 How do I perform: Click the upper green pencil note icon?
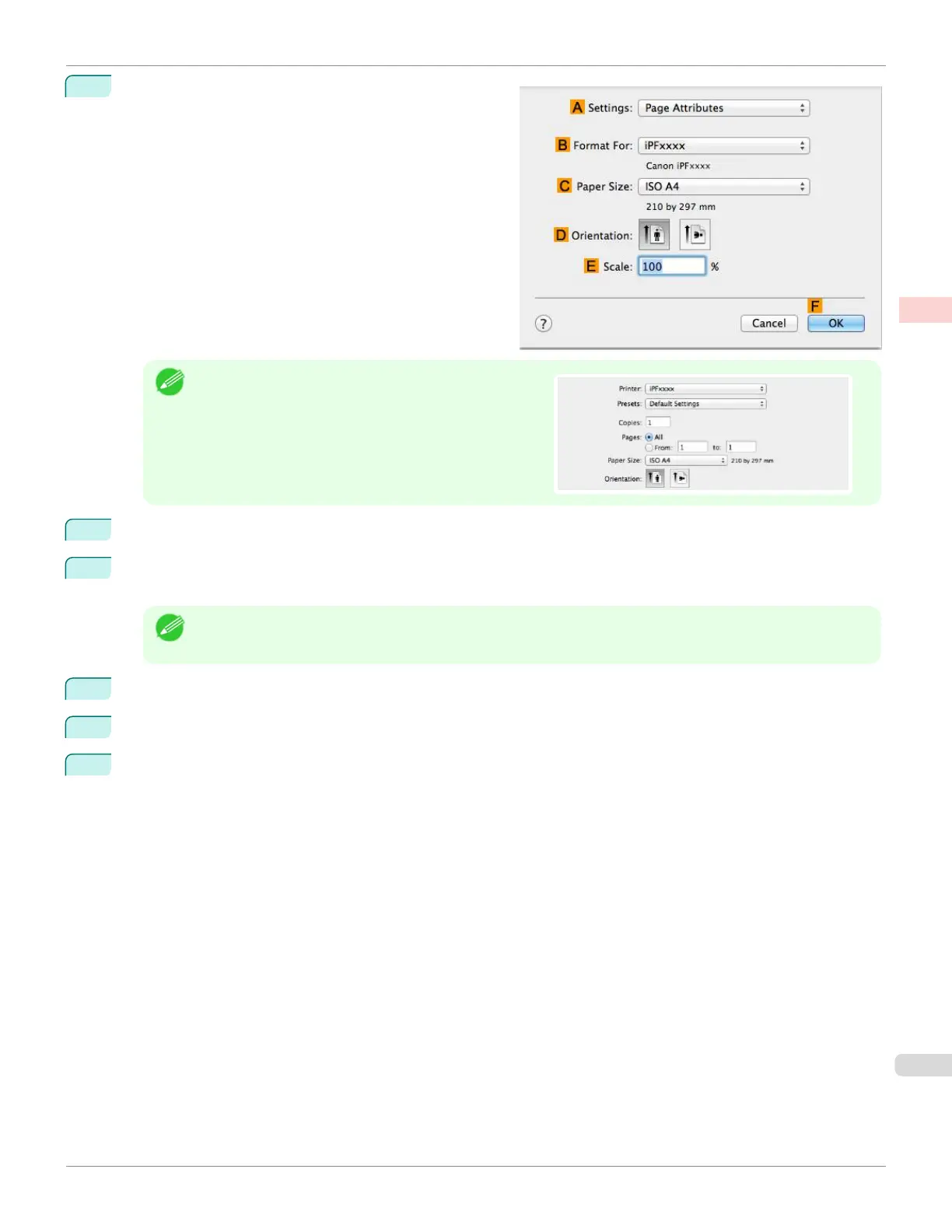click(170, 382)
